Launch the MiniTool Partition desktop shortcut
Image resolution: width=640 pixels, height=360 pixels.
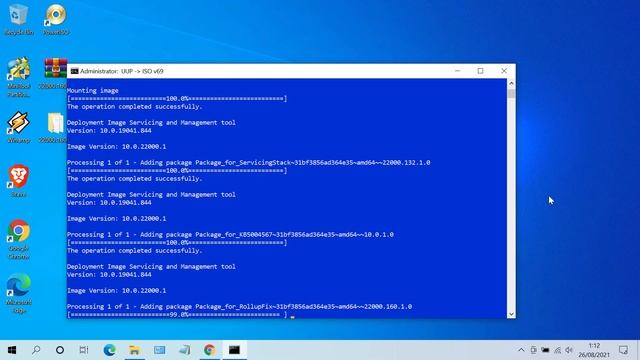(18, 77)
